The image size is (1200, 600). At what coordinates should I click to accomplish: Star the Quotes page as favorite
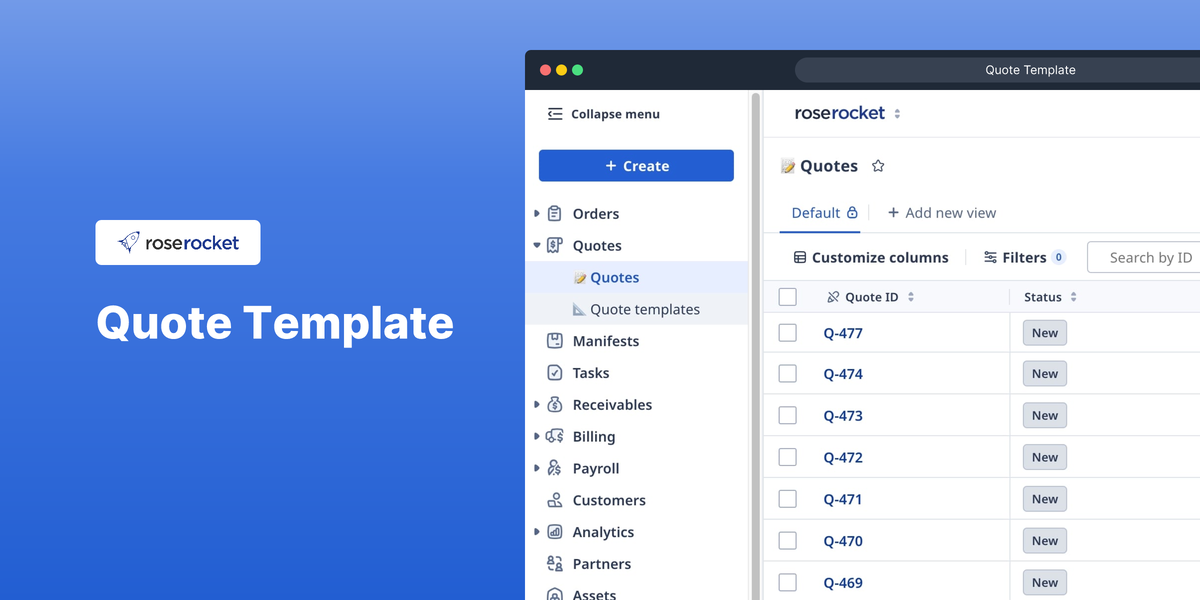(878, 166)
